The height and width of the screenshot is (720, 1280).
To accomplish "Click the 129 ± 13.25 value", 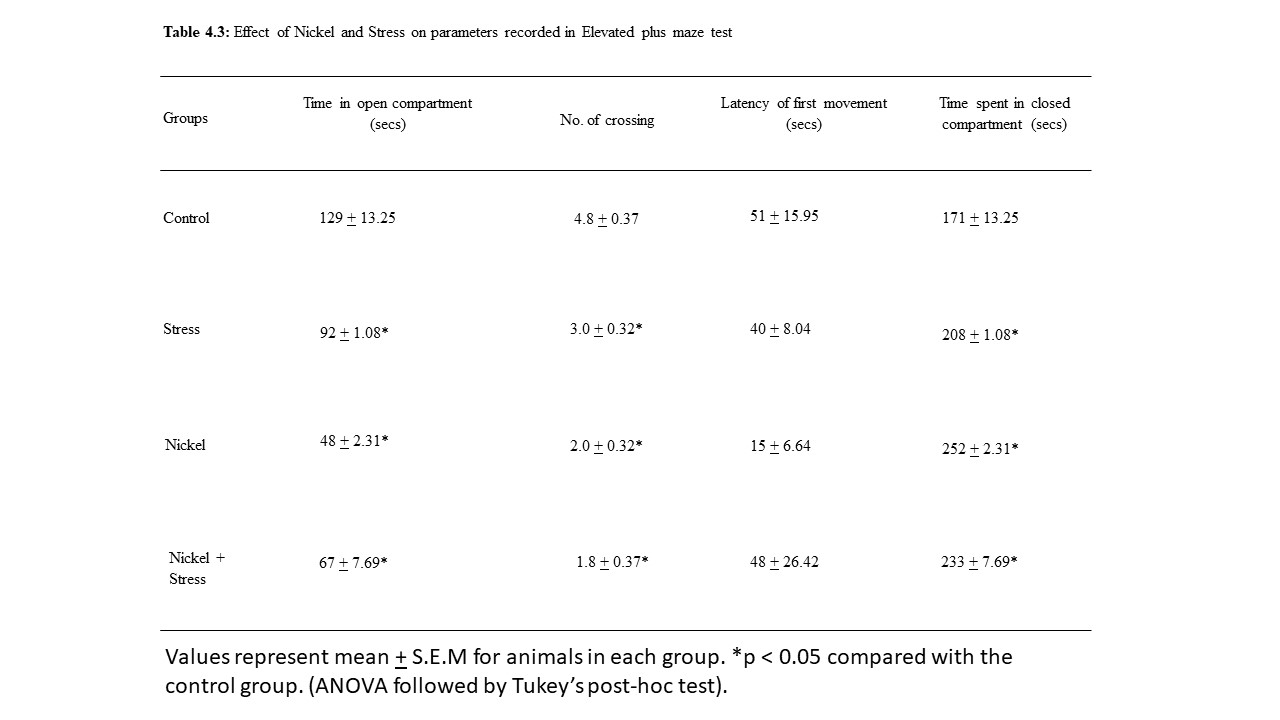I will click(x=357, y=218).
